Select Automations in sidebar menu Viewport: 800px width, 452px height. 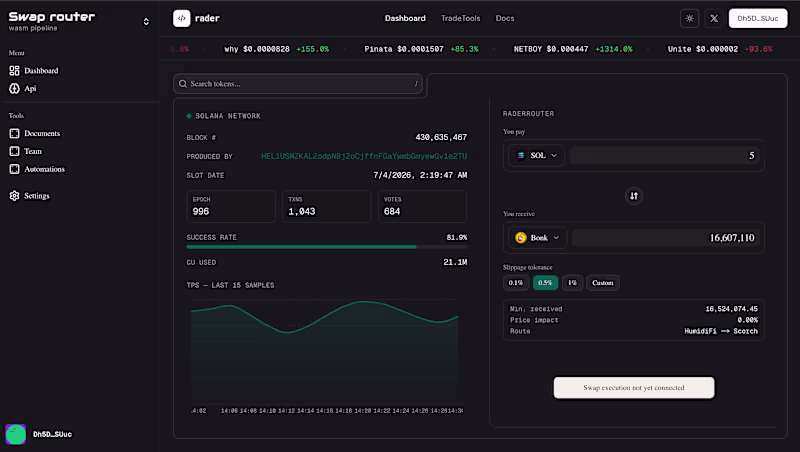pos(44,169)
